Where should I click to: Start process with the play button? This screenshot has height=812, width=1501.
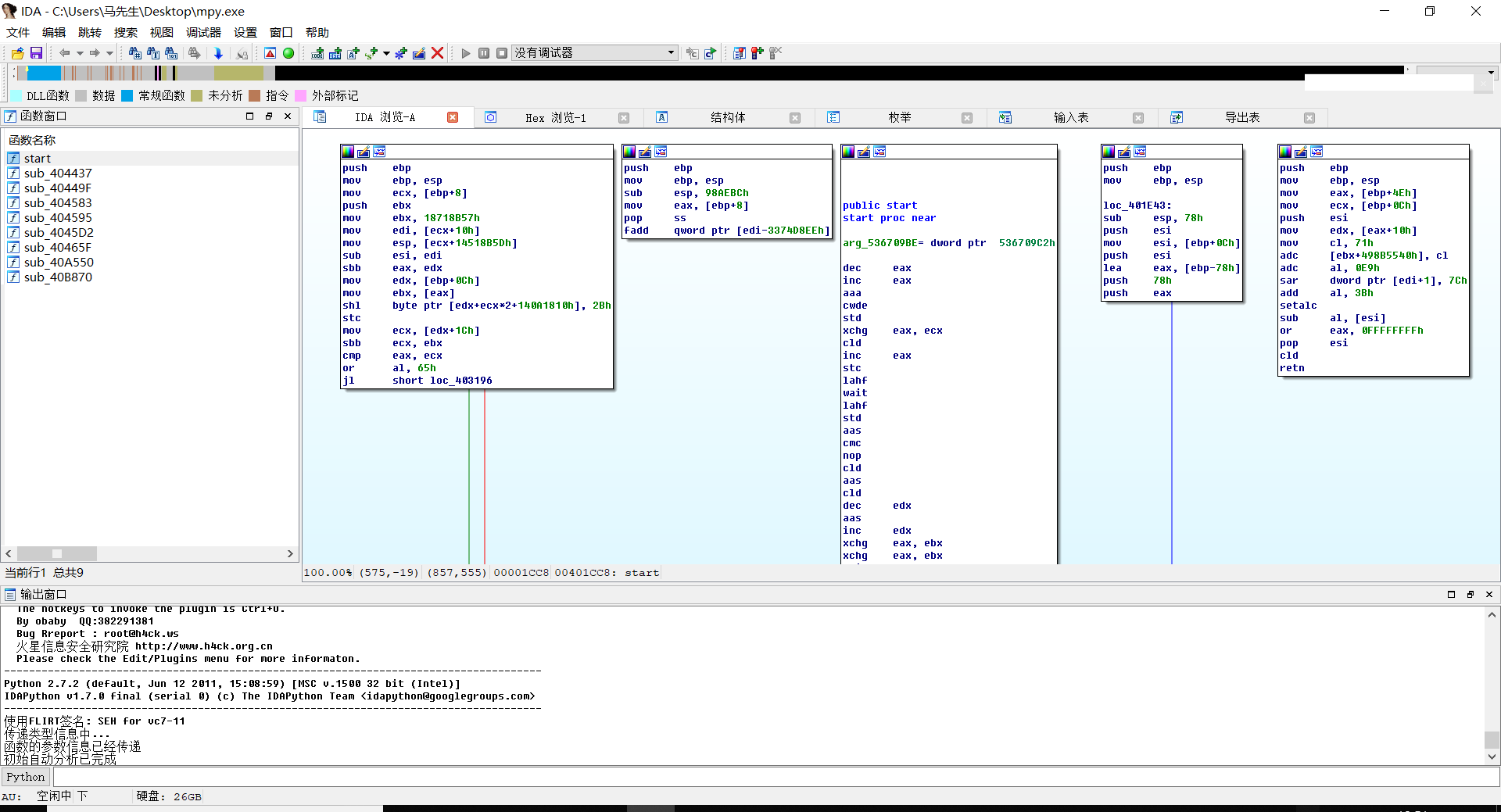(x=466, y=53)
